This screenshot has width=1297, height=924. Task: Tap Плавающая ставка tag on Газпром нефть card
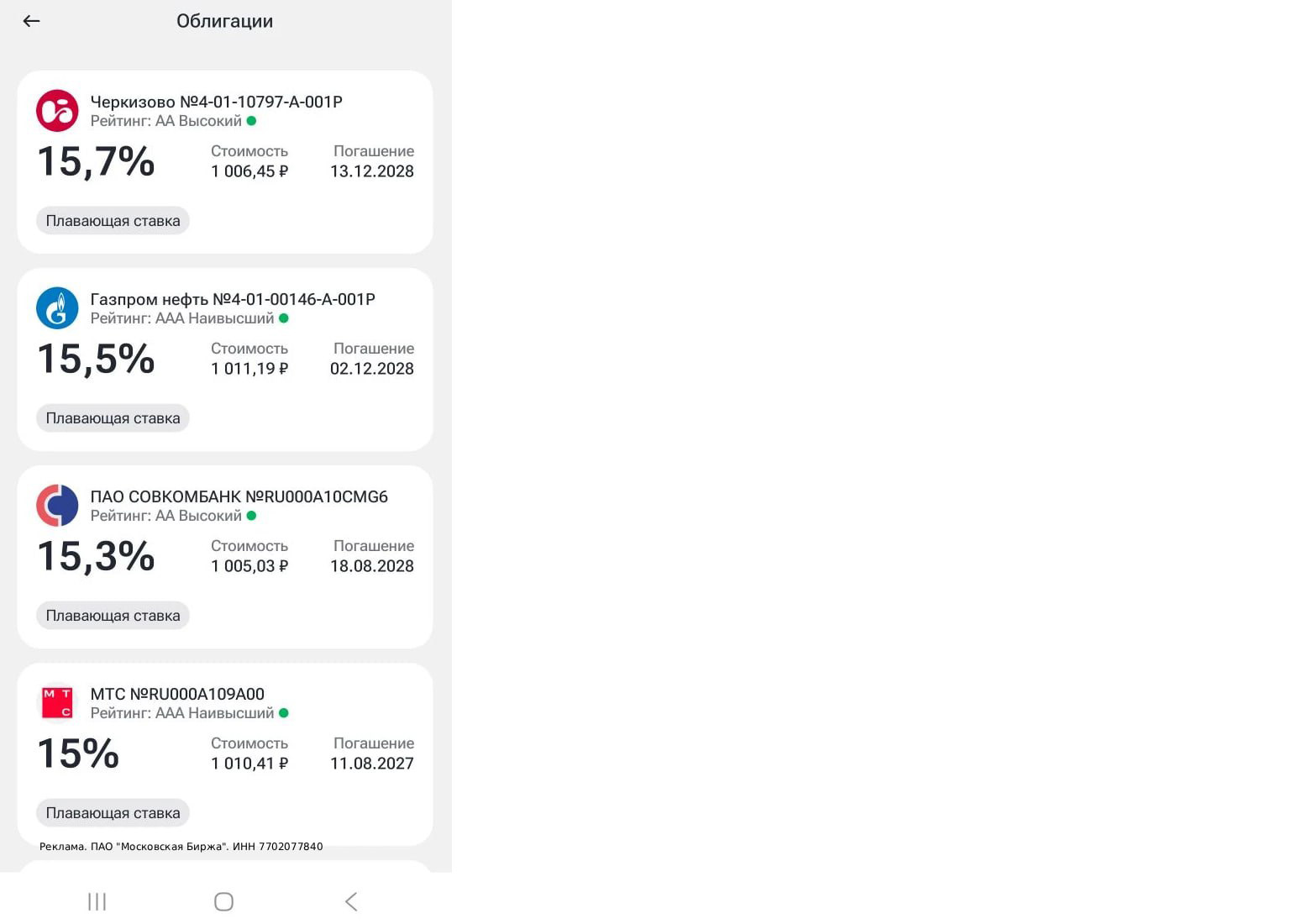point(113,418)
